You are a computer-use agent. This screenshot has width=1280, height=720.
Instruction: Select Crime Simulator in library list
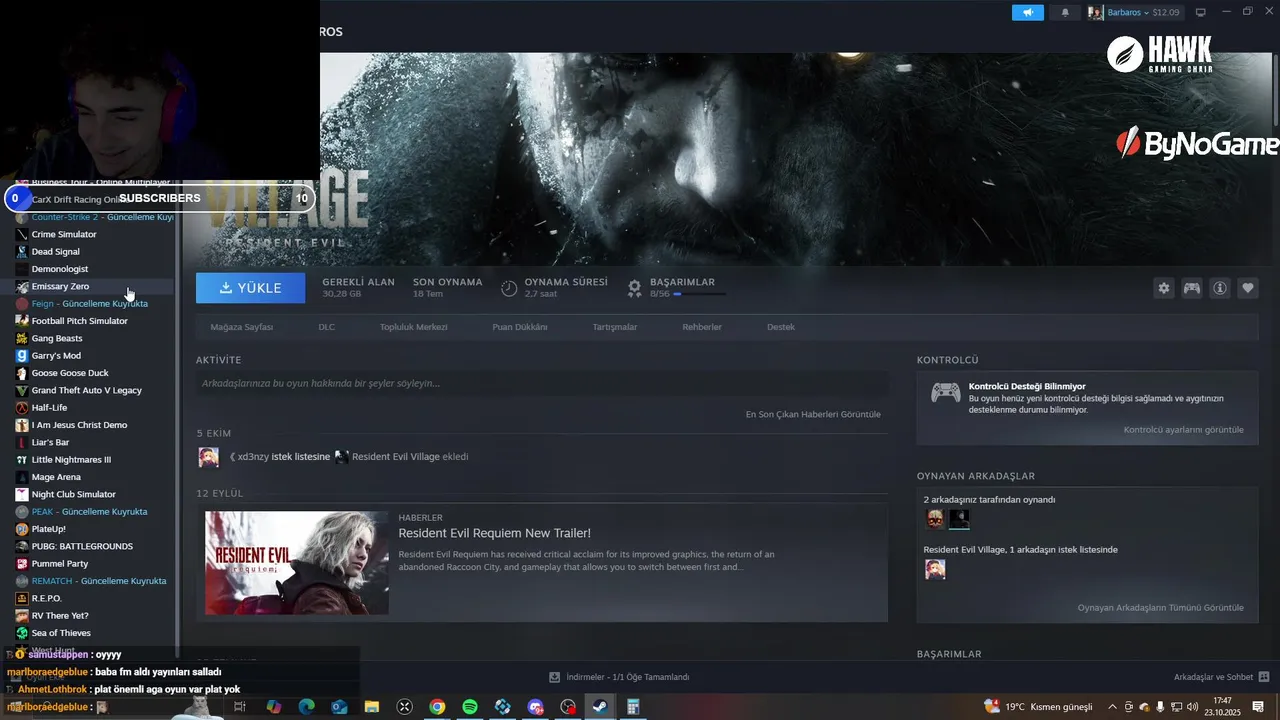tap(64, 234)
